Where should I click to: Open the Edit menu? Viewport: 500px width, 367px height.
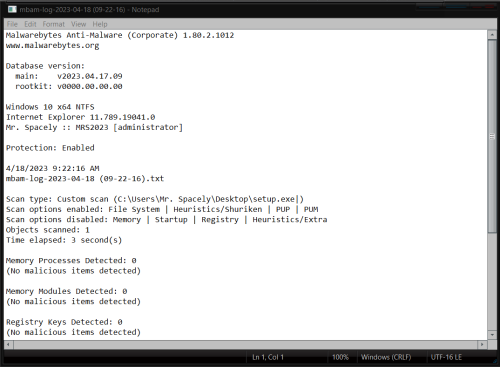pos(30,24)
